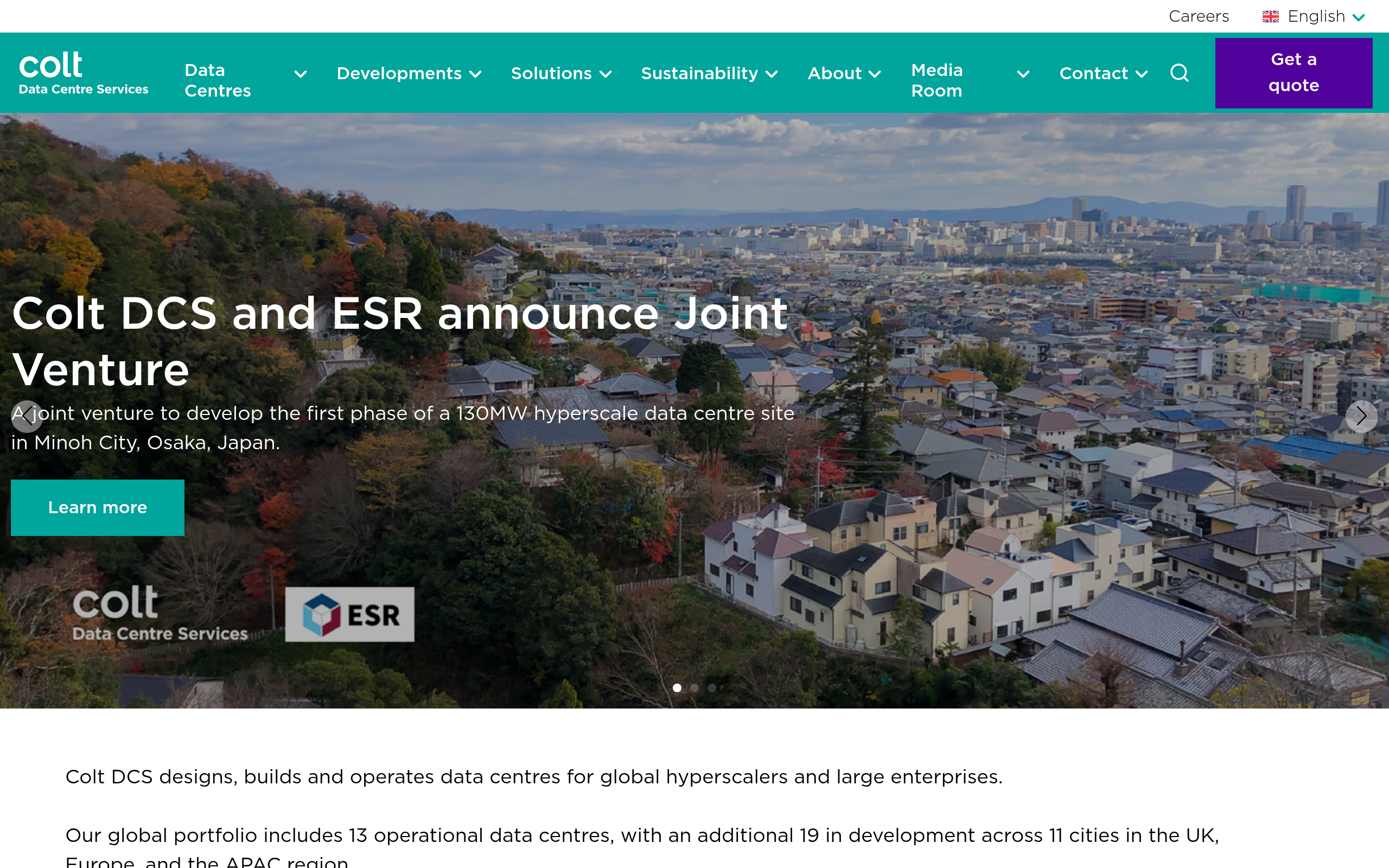Viewport: 1389px width, 868px height.
Task: Click the Colt logo in the hero banner
Action: pos(160,612)
